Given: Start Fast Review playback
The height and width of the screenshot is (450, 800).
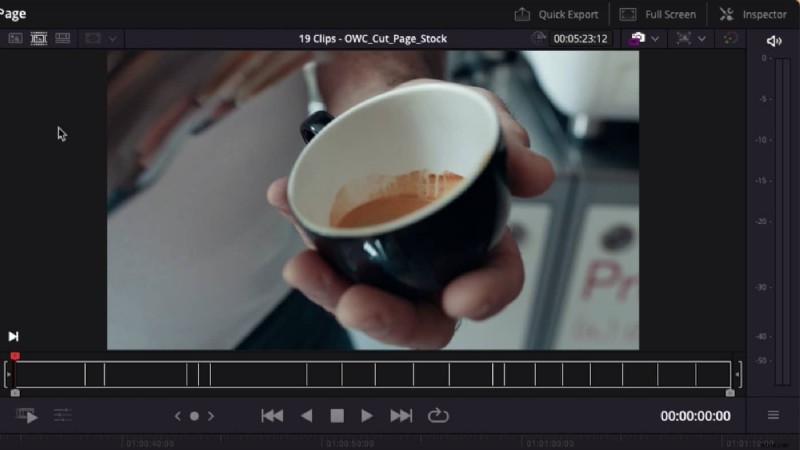Looking at the screenshot, I should [27, 416].
